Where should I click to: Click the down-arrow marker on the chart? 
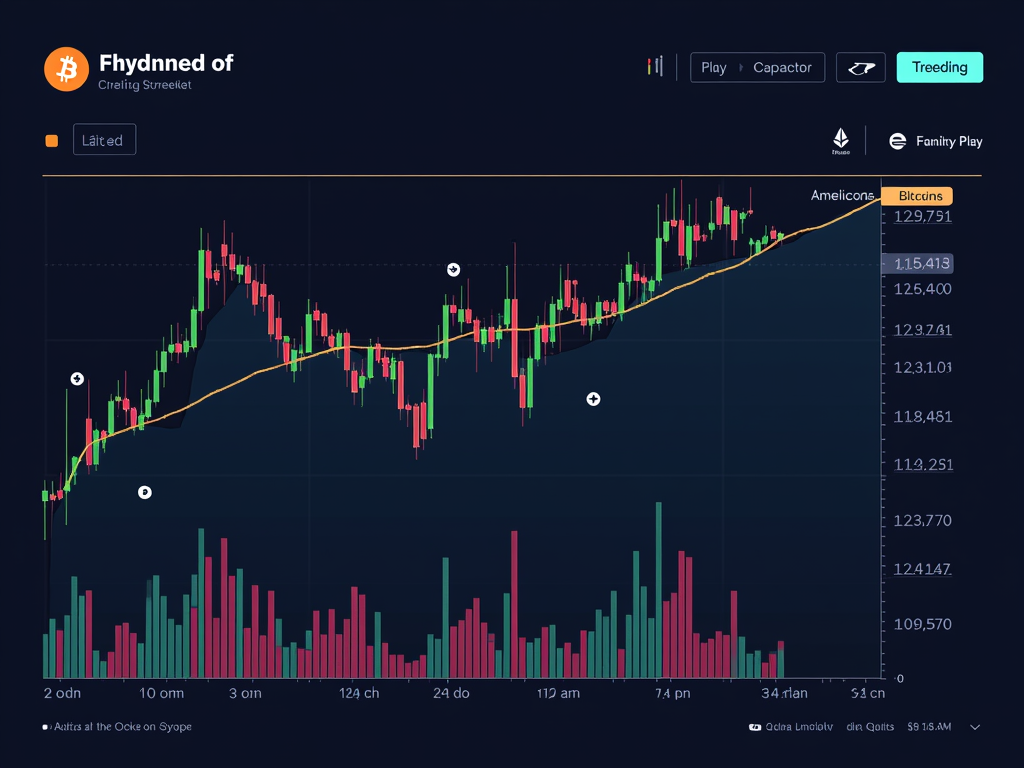tap(453, 269)
